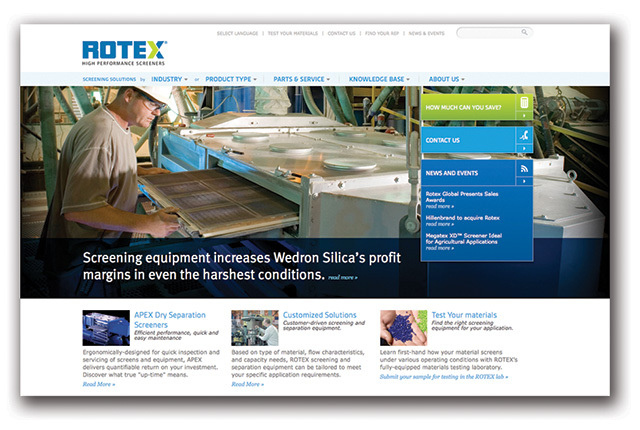
Task: Open the About Us menu
Action: coord(446,78)
